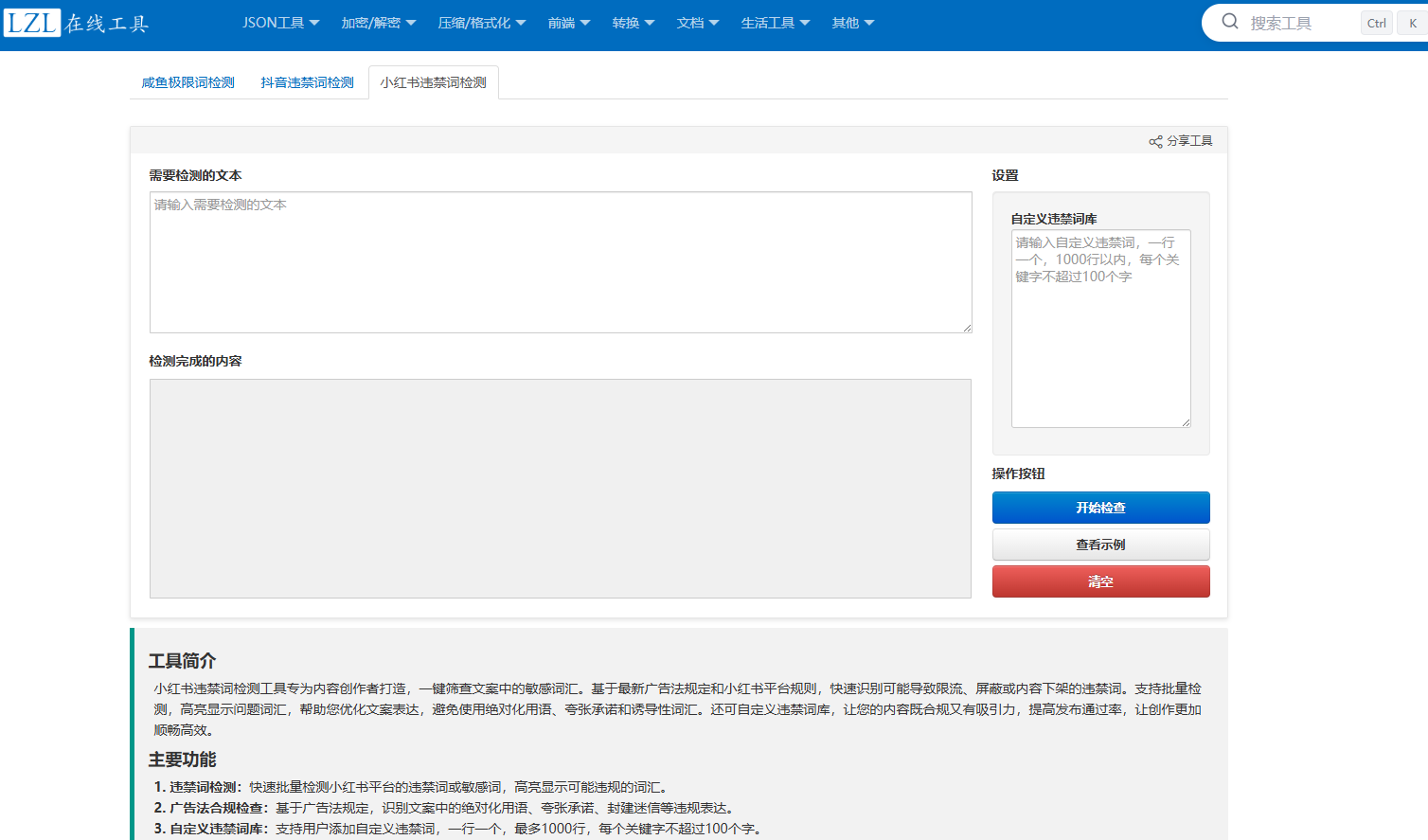Click the 自定义违禁词库 label
Image resolution: width=1428 pixels, height=840 pixels.
[x=1054, y=219]
